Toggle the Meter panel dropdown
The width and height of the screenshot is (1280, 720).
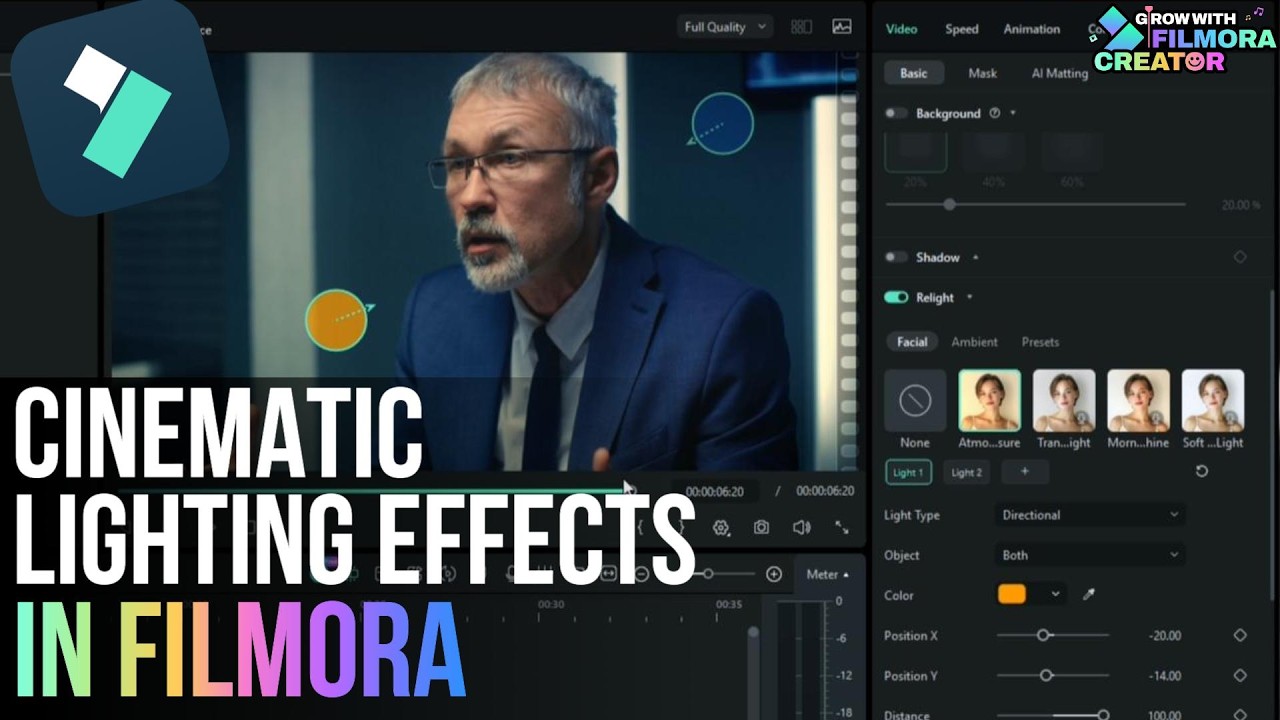(x=827, y=574)
